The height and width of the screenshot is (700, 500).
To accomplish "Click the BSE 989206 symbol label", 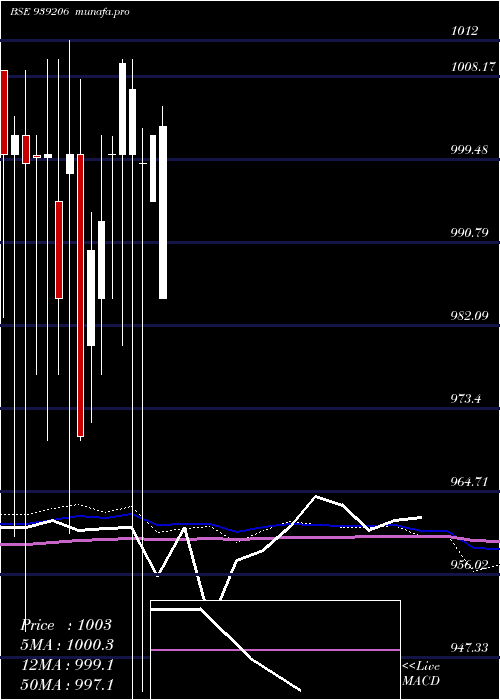I will 39,12.
